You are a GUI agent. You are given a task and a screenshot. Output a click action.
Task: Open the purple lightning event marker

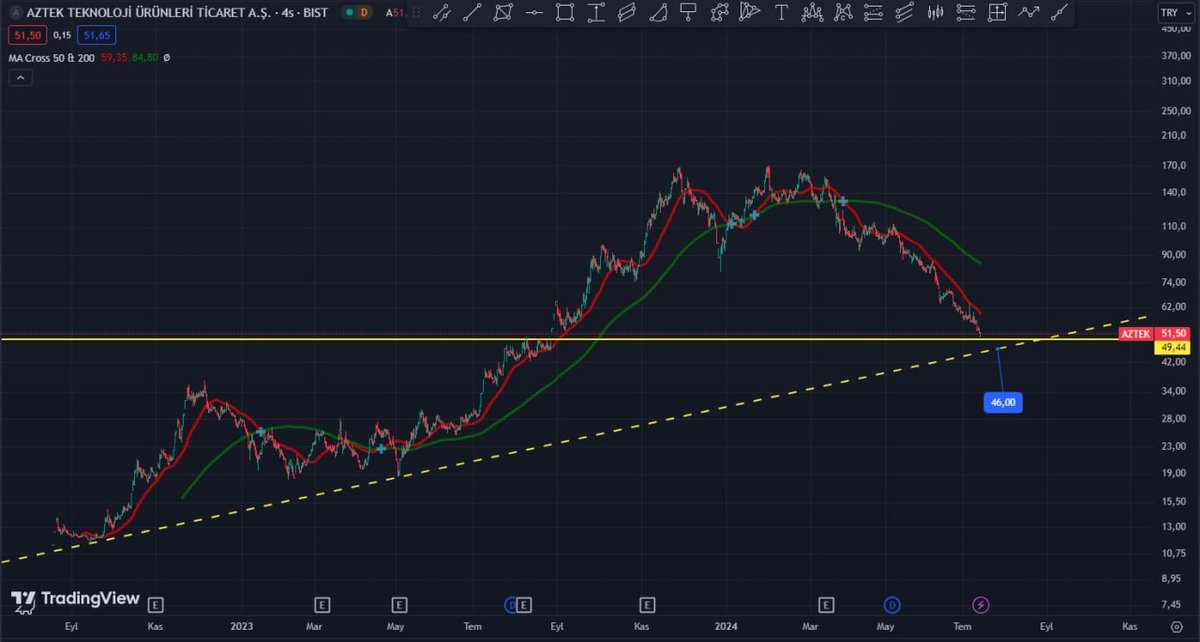tap(981, 604)
